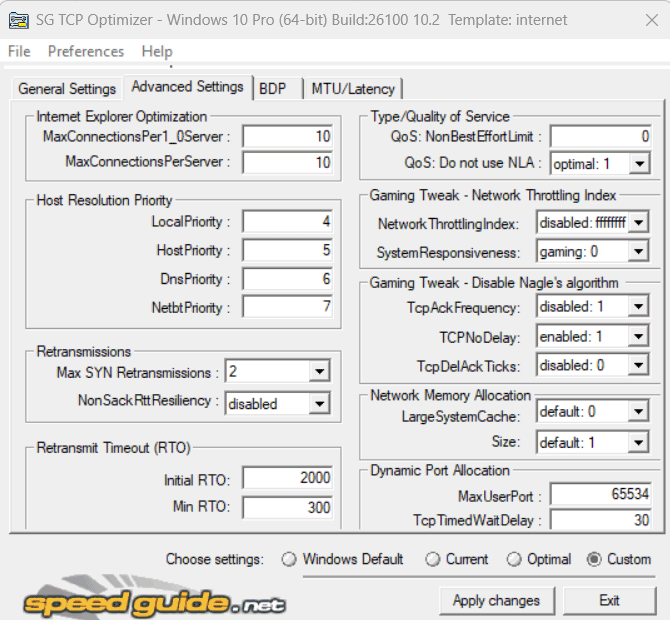Focus the LocalPriority field

point(287,221)
